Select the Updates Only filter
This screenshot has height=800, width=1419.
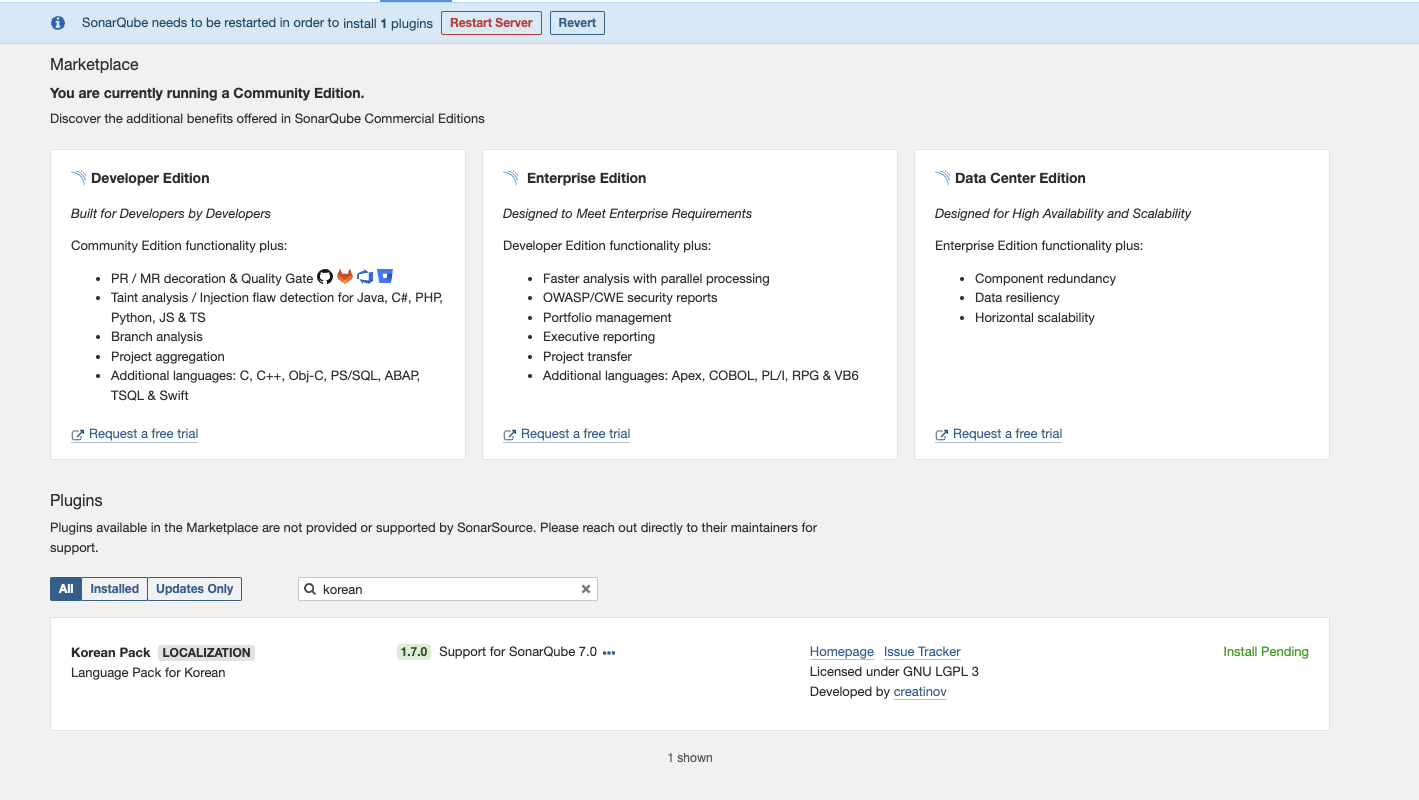[195, 589]
